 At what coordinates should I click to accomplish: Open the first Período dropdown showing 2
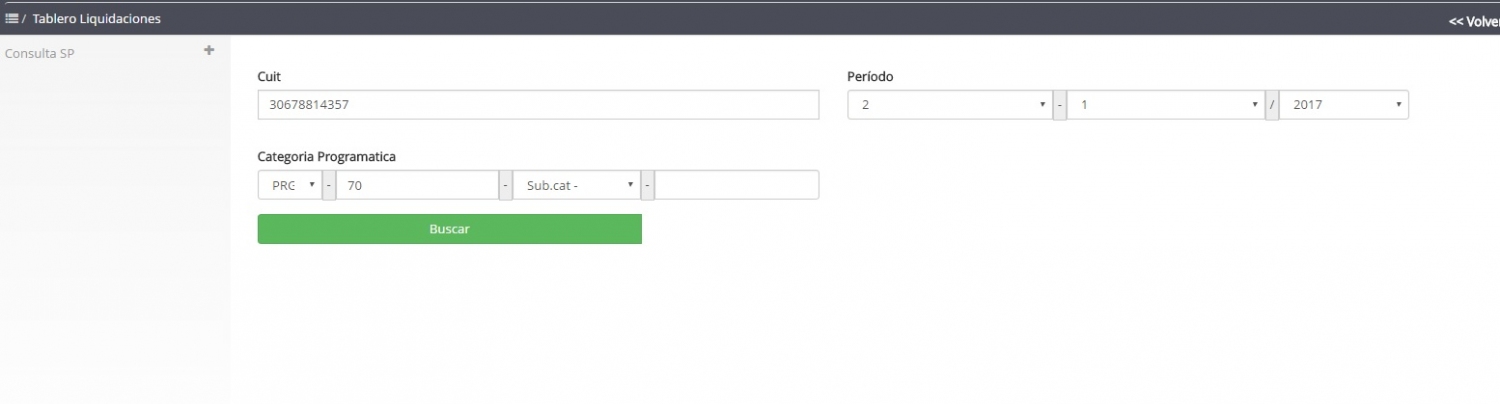950,105
